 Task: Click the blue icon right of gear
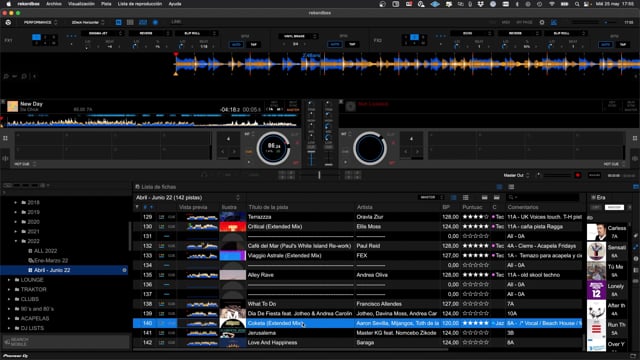[554, 22]
